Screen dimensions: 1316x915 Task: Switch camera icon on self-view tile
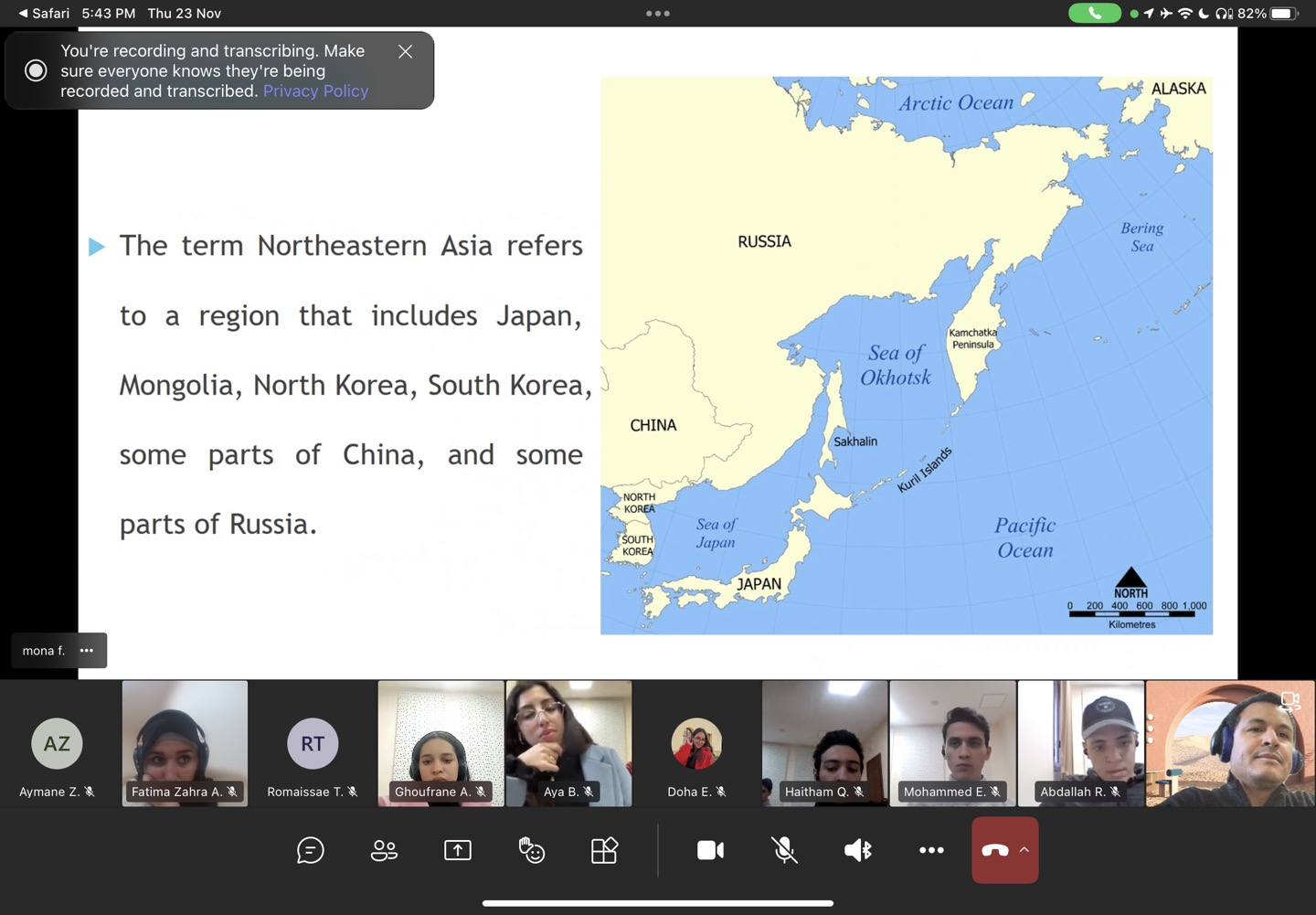click(1289, 701)
